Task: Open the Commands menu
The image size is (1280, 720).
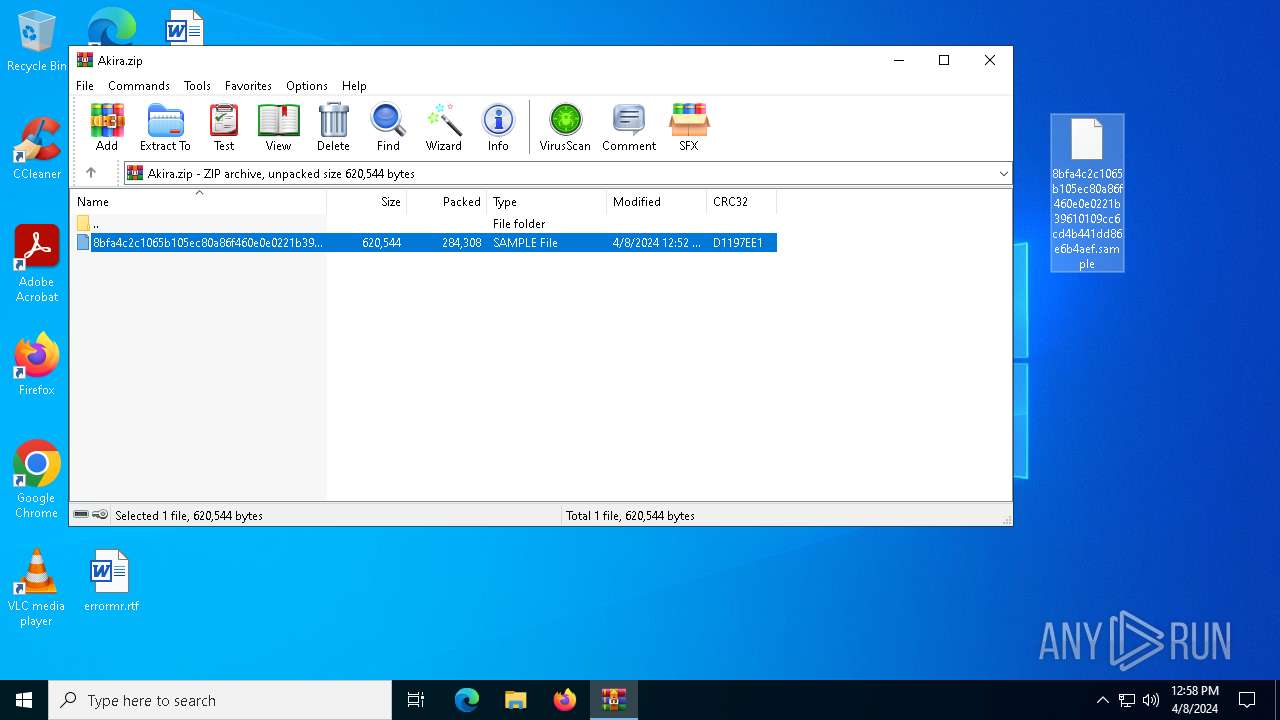Action: (139, 86)
